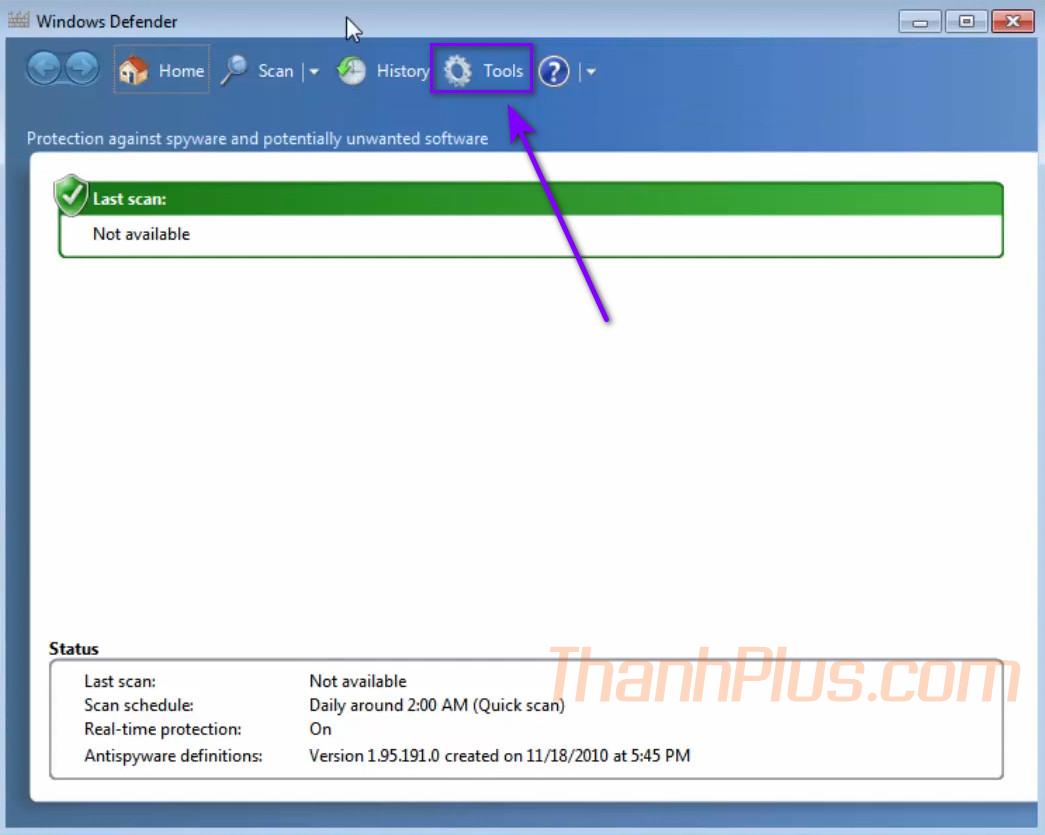Open the Tools text label
1045x835 pixels.
503,71
